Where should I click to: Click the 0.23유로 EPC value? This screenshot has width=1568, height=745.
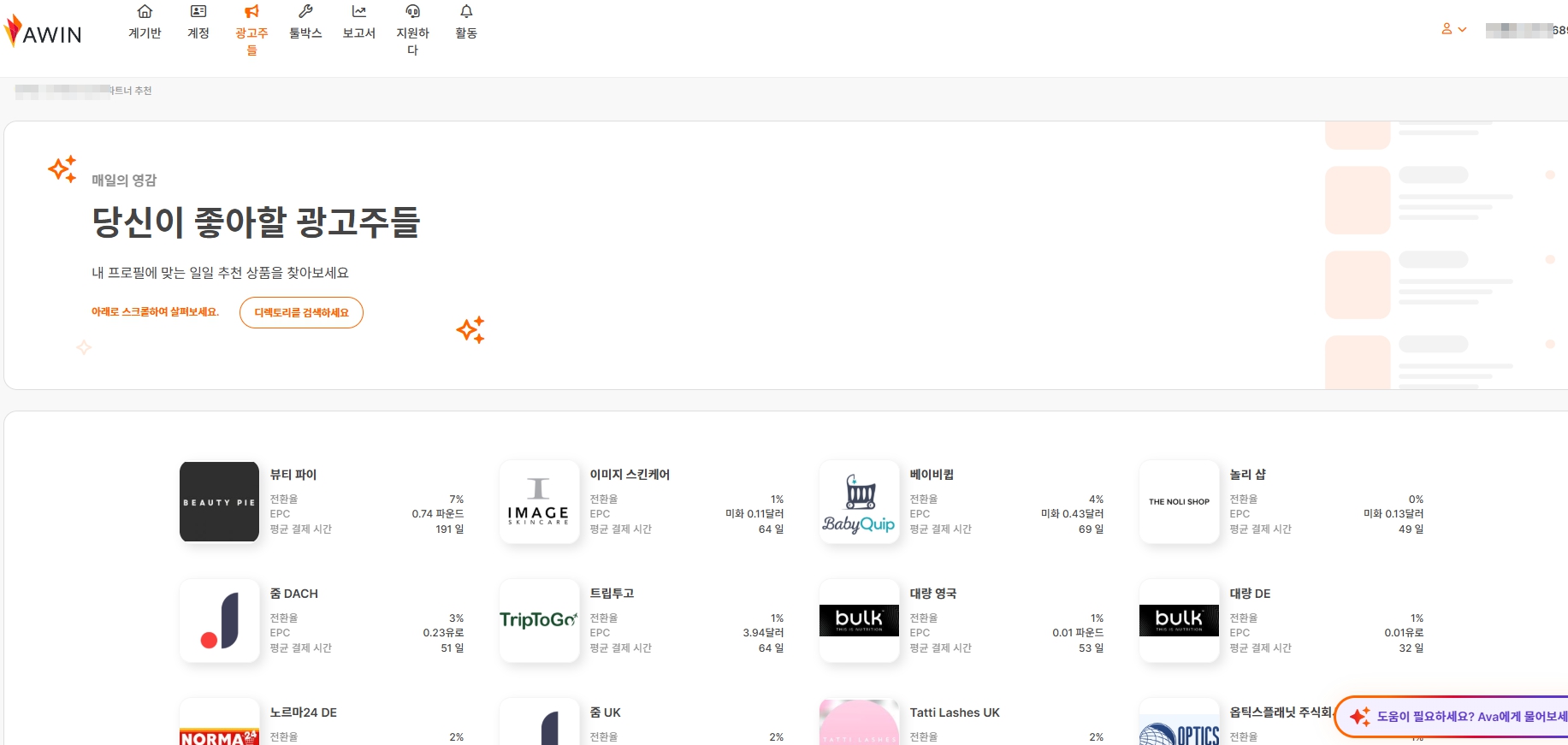click(x=443, y=633)
